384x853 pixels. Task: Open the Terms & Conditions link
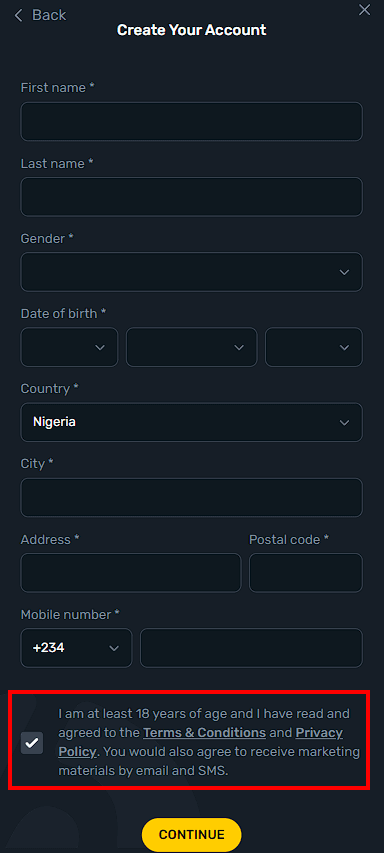coord(205,733)
